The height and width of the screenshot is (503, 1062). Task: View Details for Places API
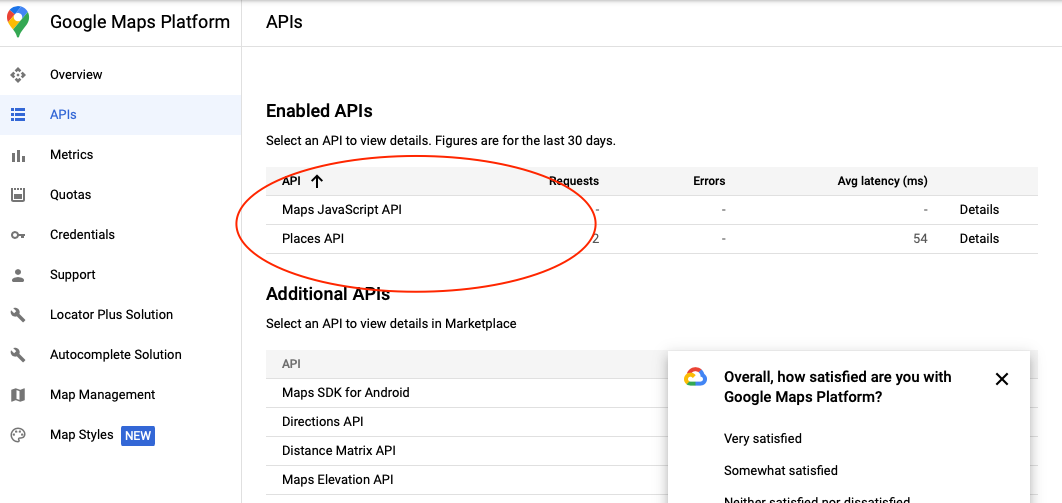pyautogui.click(x=979, y=238)
